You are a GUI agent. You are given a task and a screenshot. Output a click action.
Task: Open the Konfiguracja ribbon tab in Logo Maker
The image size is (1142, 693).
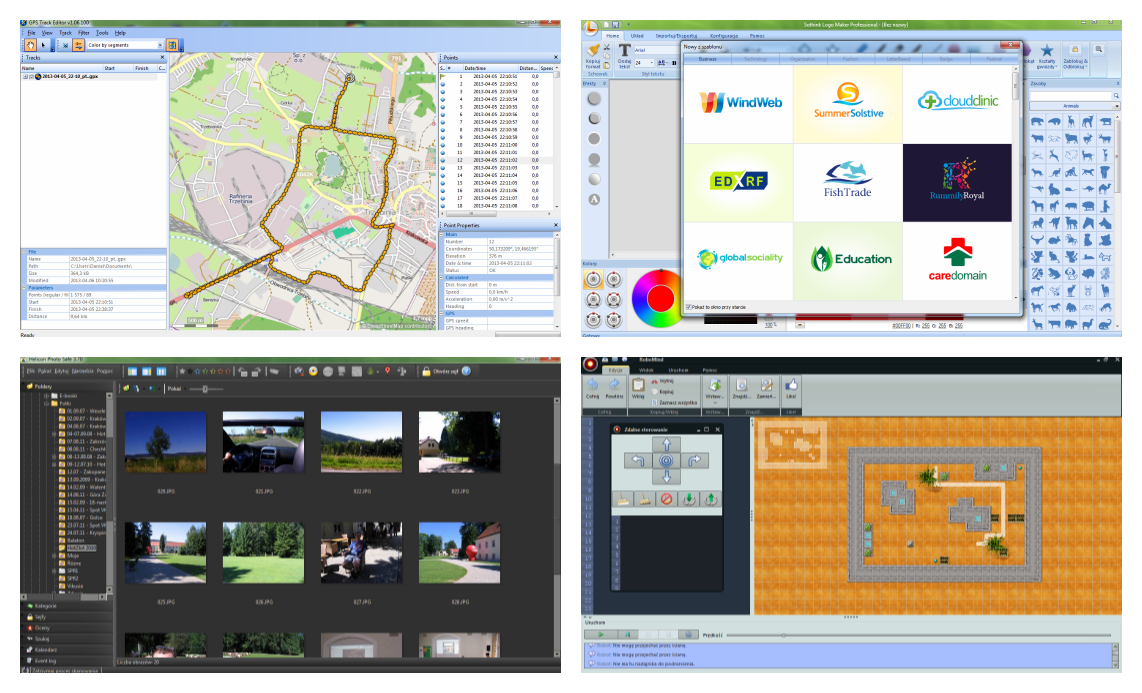coord(724,36)
